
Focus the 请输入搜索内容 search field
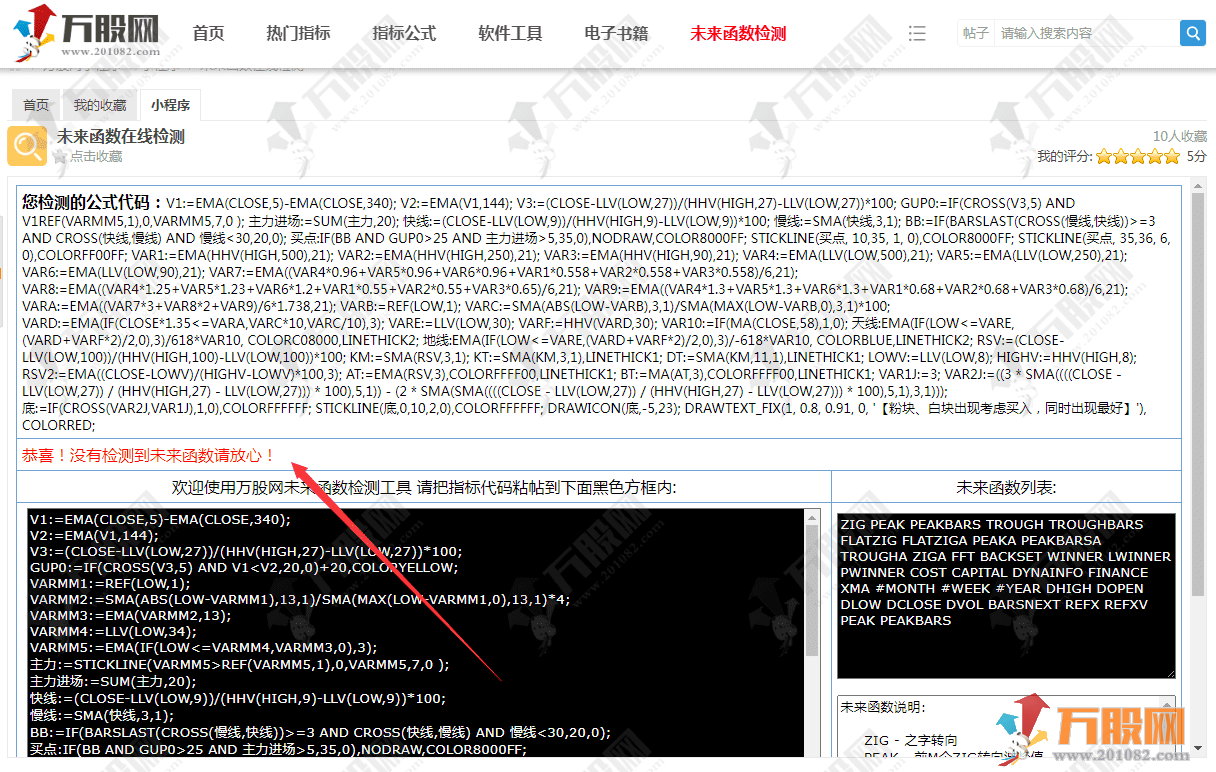[1086, 33]
